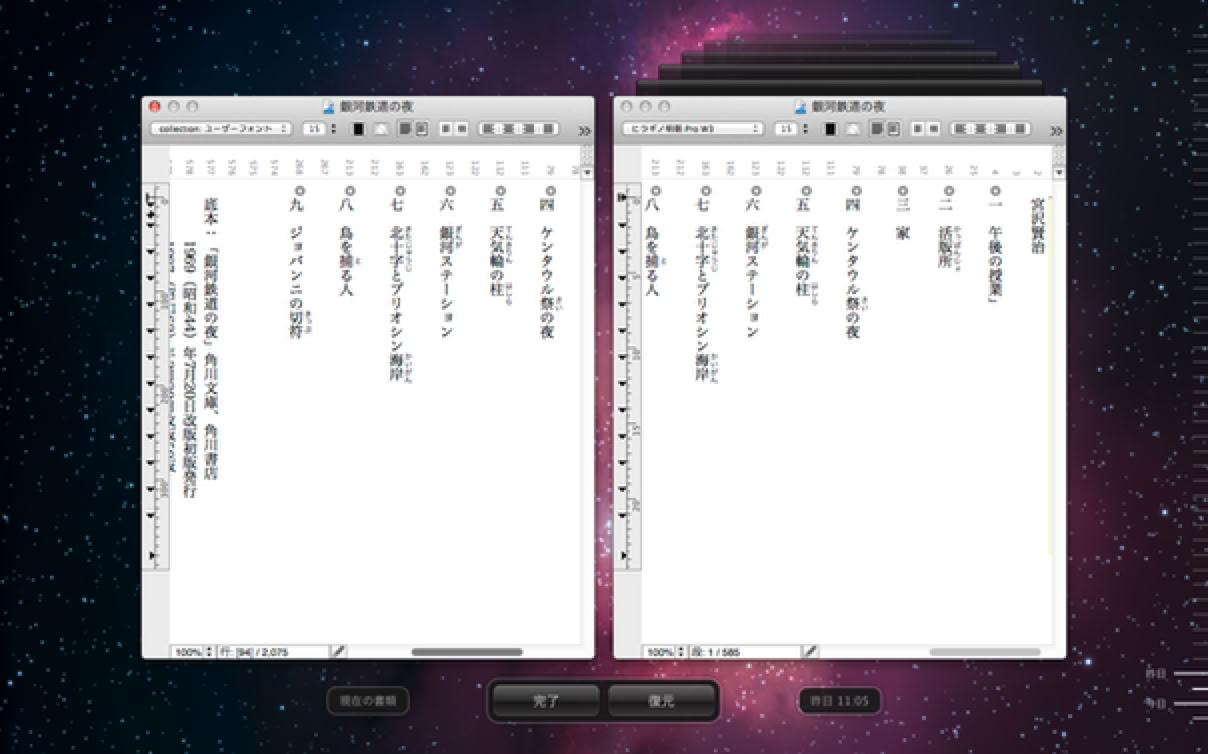Screen dimensions: 1208x754
Task: Click the first alignment icon in left toolbar group
Action: coord(489,129)
